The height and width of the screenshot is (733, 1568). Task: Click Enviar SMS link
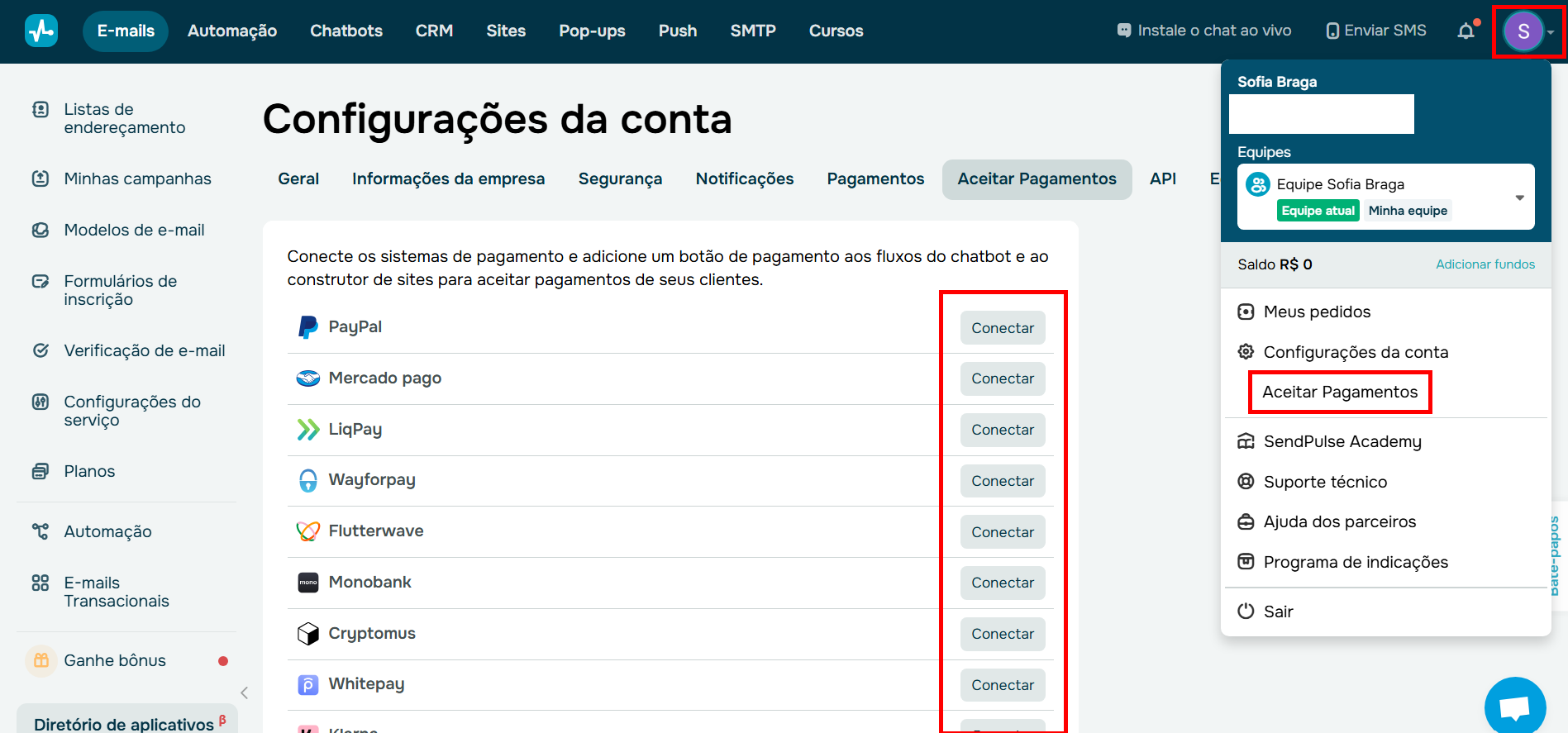click(x=1376, y=31)
